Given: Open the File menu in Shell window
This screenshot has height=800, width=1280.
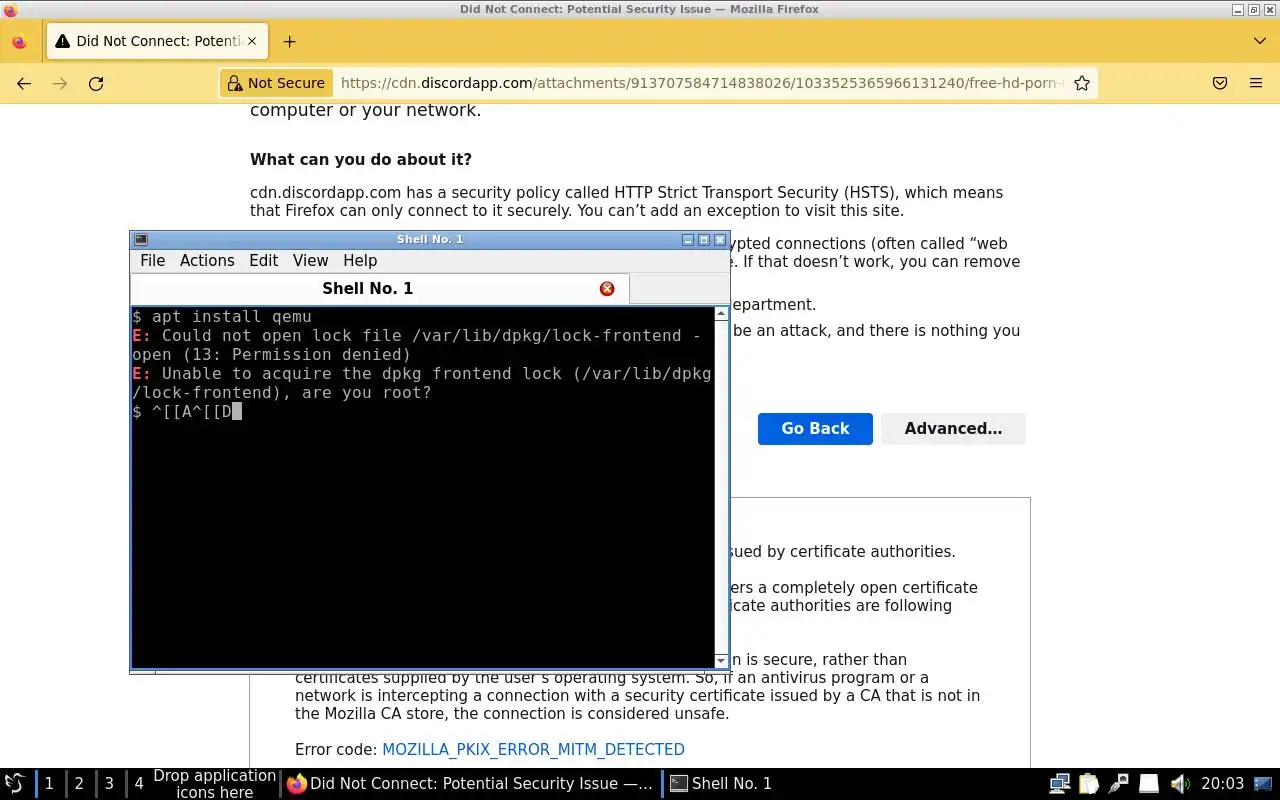Looking at the screenshot, I should 153,260.
